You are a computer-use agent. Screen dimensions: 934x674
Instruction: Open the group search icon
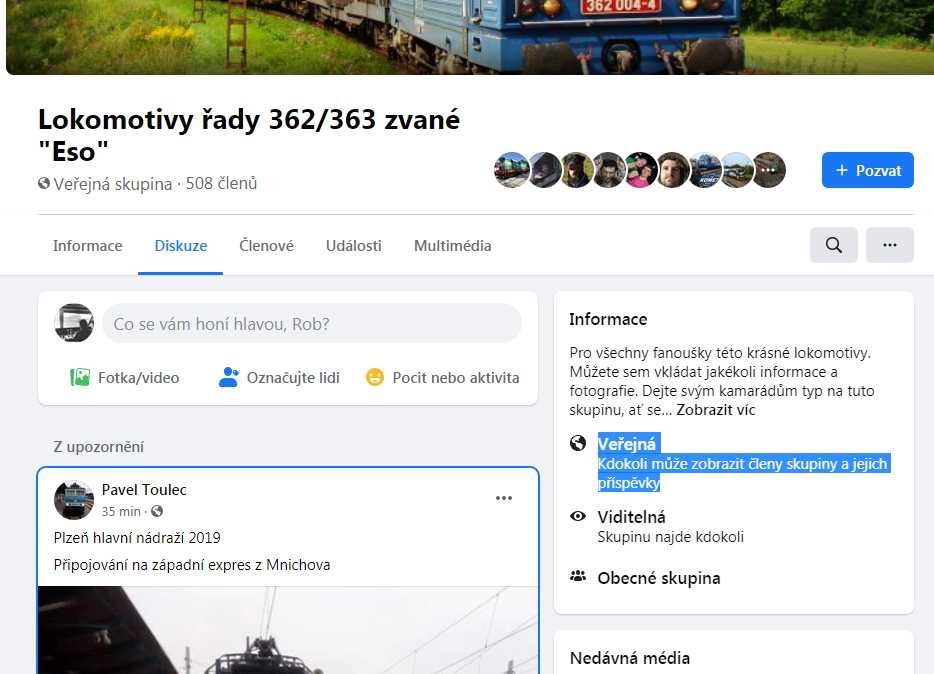click(833, 245)
